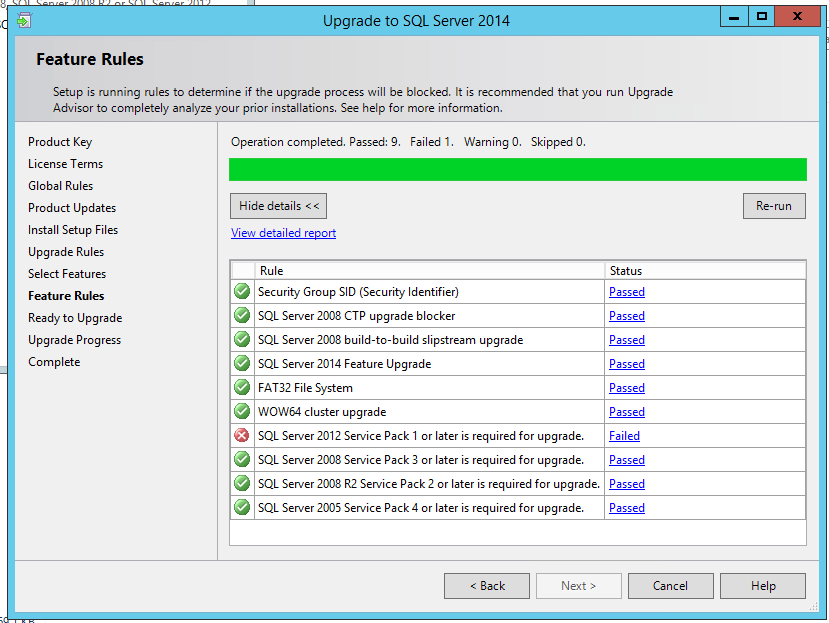
Task: Click the 'SQL Server 2012 Service Pack 1 or later' rule text
Action: point(421,436)
